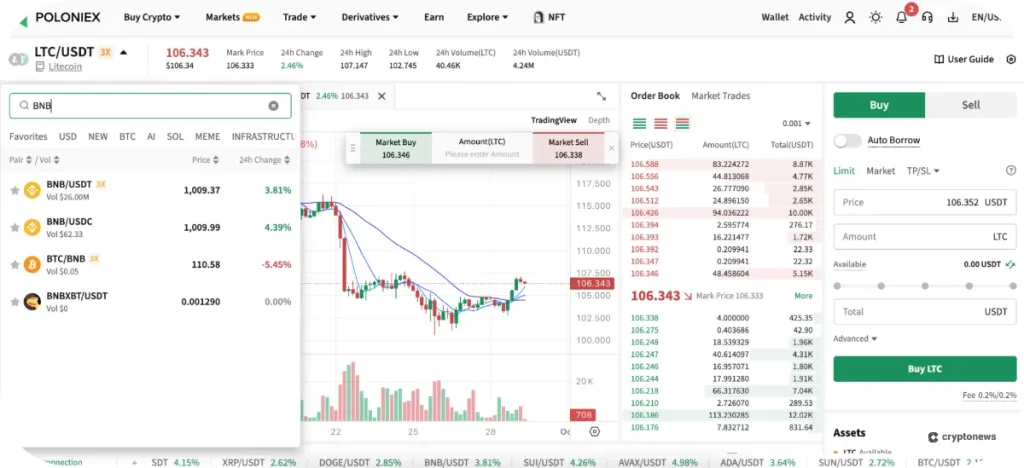The height and width of the screenshot is (468, 1024).
Task: Open the Wallet link
Action: (775, 18)
